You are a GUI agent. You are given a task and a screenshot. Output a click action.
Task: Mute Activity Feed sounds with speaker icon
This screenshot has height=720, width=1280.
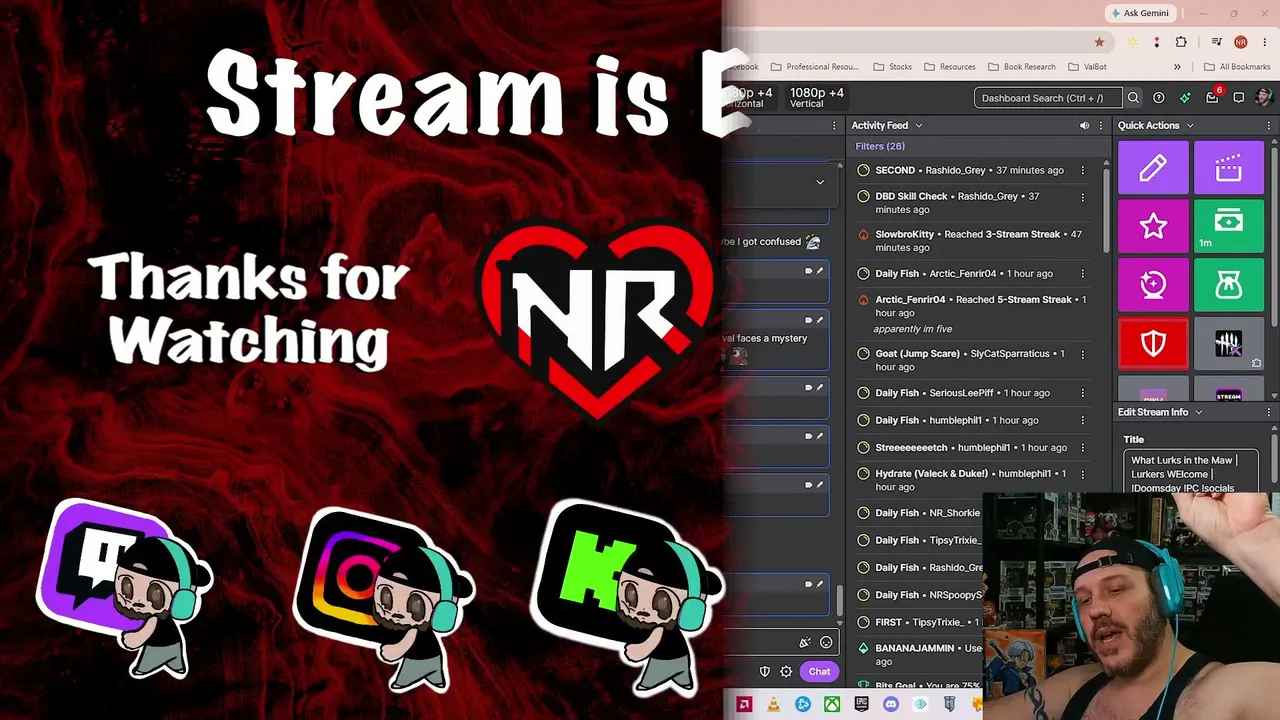(1084, 126)
